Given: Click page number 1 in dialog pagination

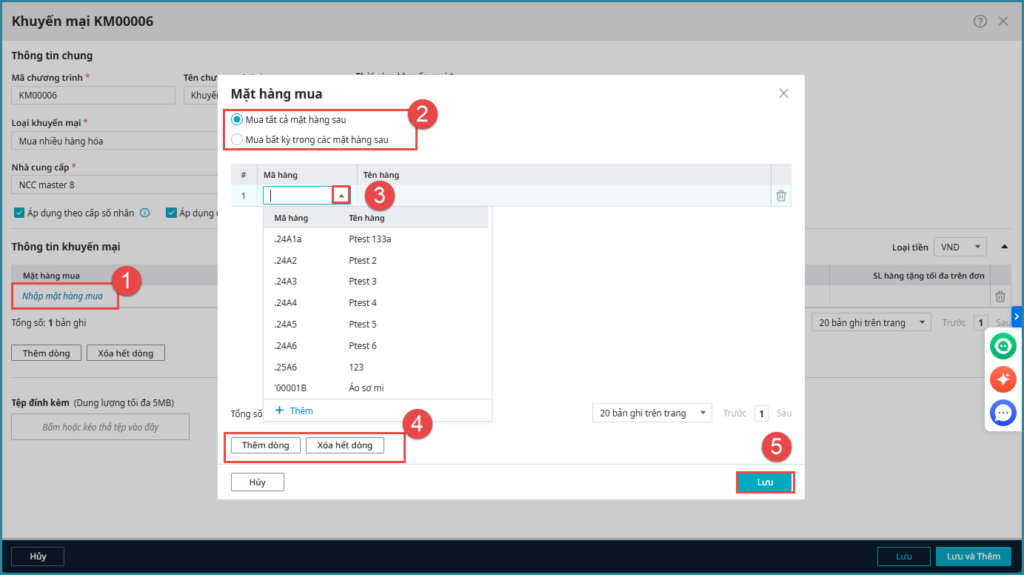Looking at the screenshot, I should (x=761, y=414).
